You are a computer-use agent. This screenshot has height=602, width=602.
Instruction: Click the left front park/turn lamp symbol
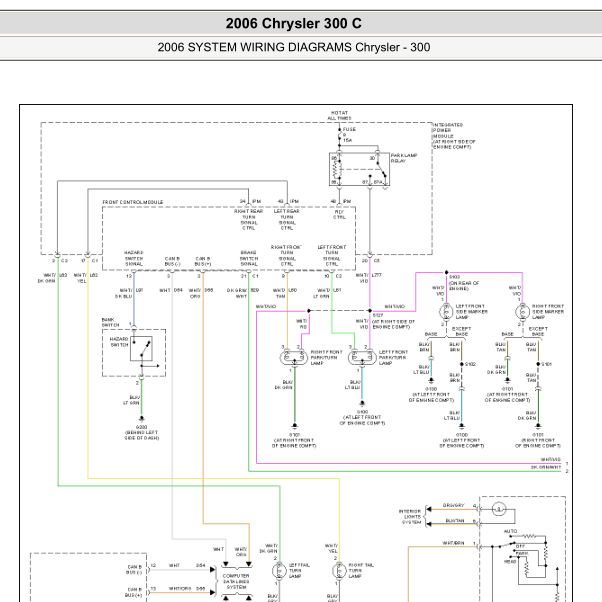362,357
